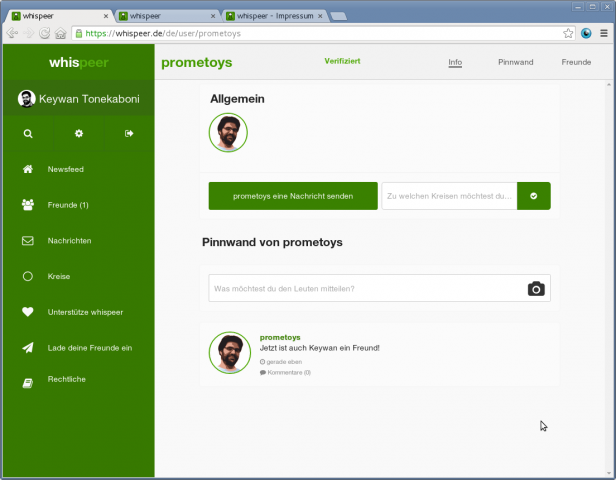
Task: Confirm circles with the green checkmark button
Action: [x=534, y=196]
